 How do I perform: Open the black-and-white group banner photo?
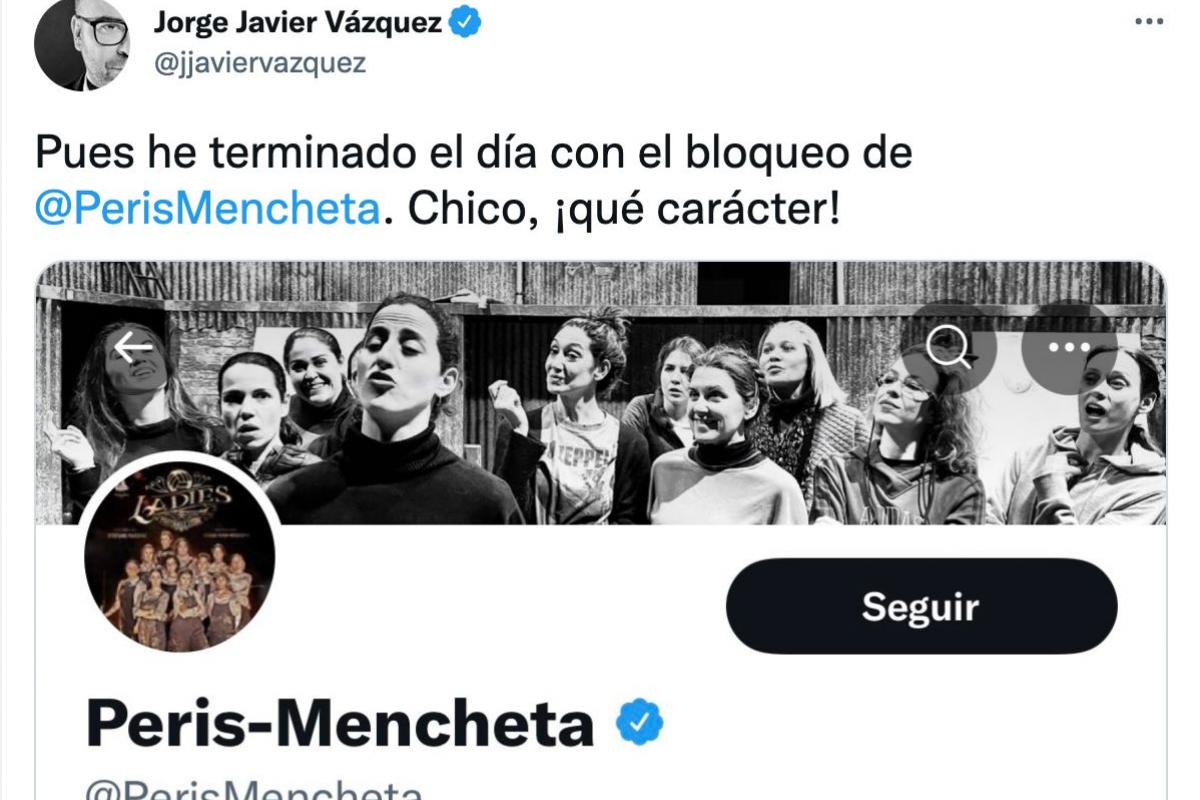600,393
